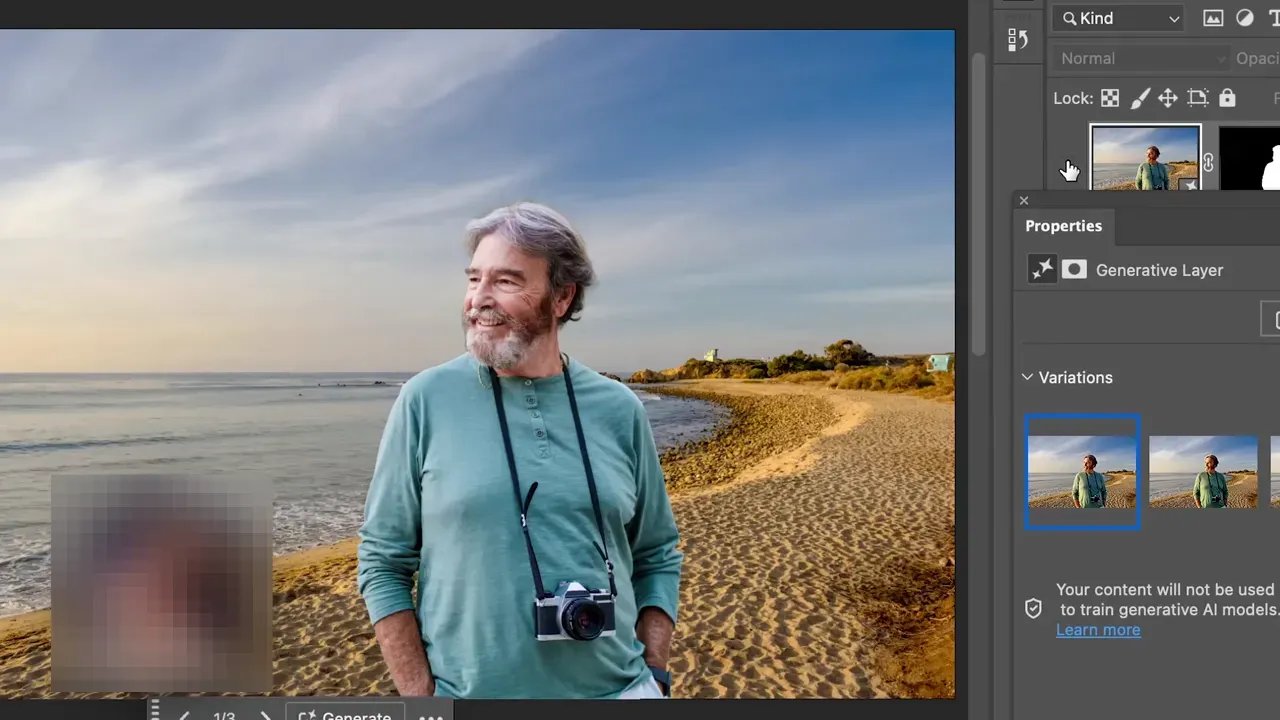The height and width of the screenshot is (720, 1280).
Task: Select the second variation thumbnail
Action: click(1203, 472)
